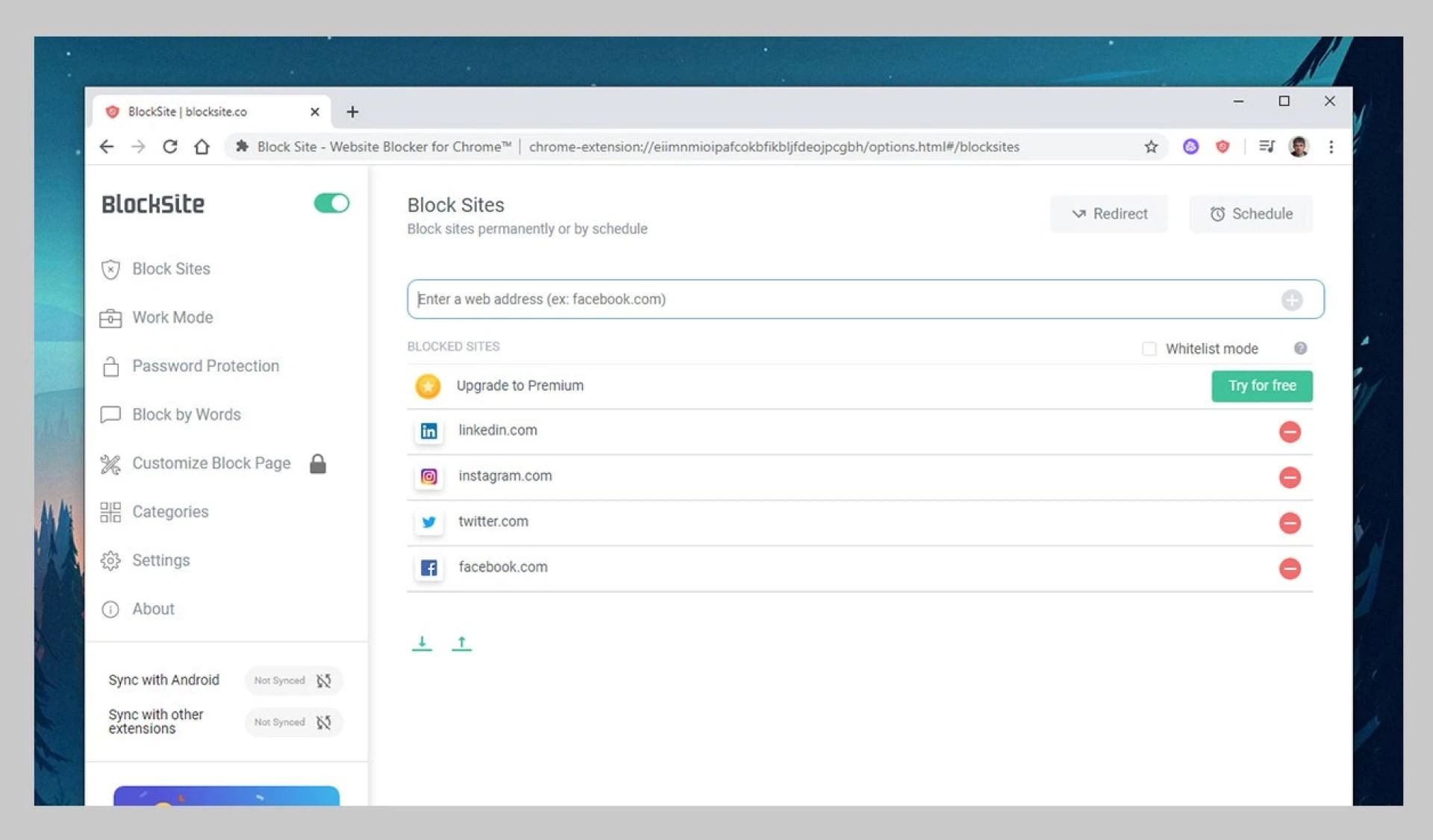This screenshot has height=840, width=1433.
Task: Remove facebook.com using the minus icon
Action: (x=1289, y=568)
